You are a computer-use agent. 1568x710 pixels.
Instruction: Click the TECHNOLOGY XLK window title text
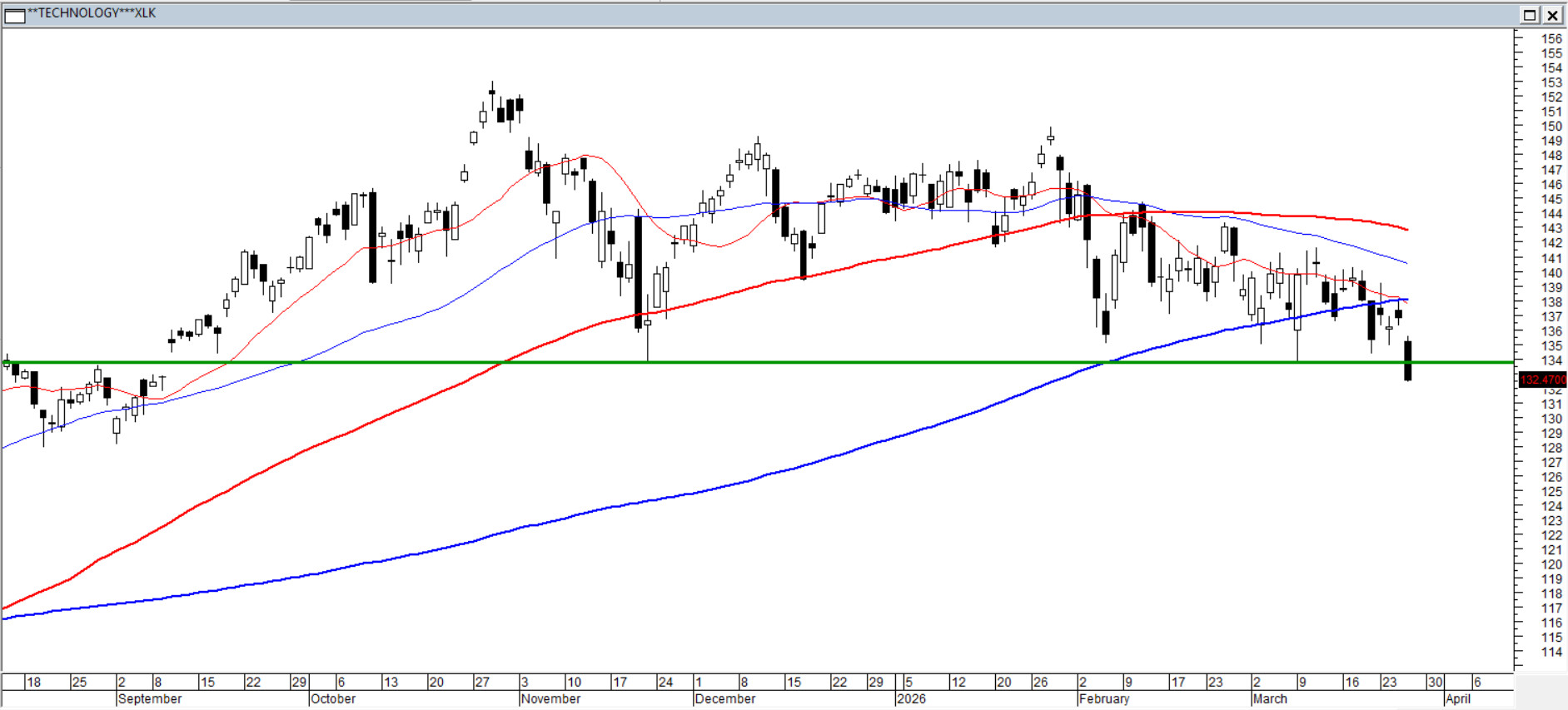(92, 13)
